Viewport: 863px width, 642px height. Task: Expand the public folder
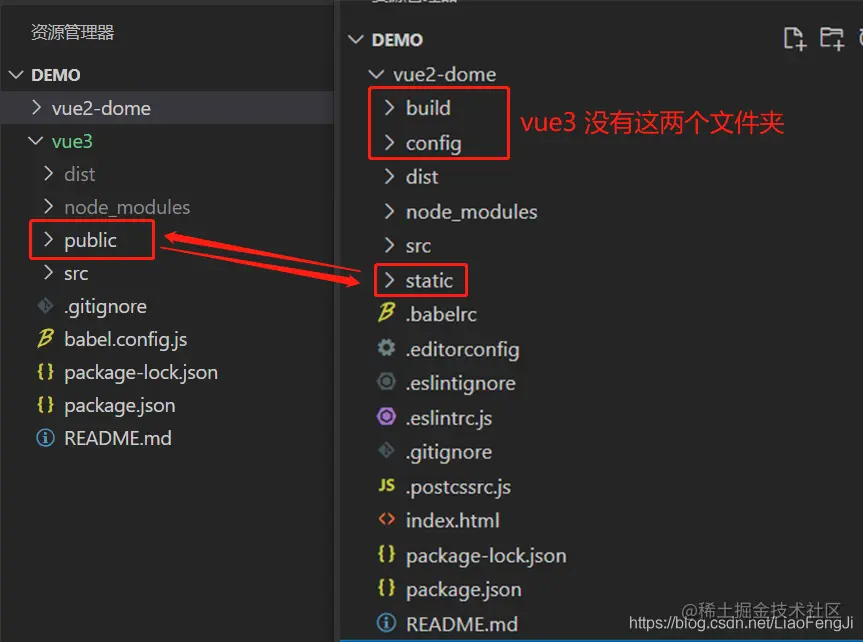(x=48, y=240)
